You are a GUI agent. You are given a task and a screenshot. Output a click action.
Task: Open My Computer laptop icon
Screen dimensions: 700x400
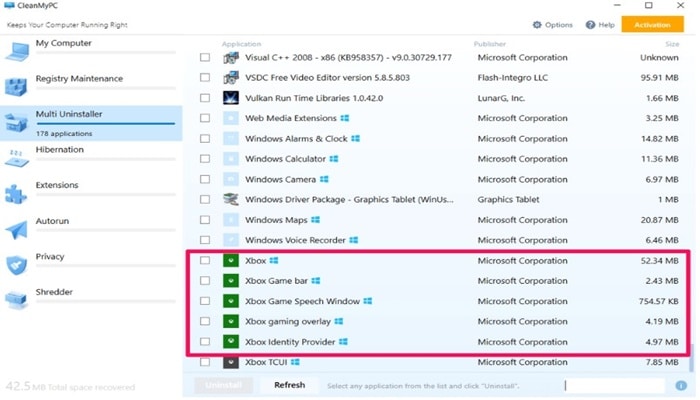(x=17, y=52)
